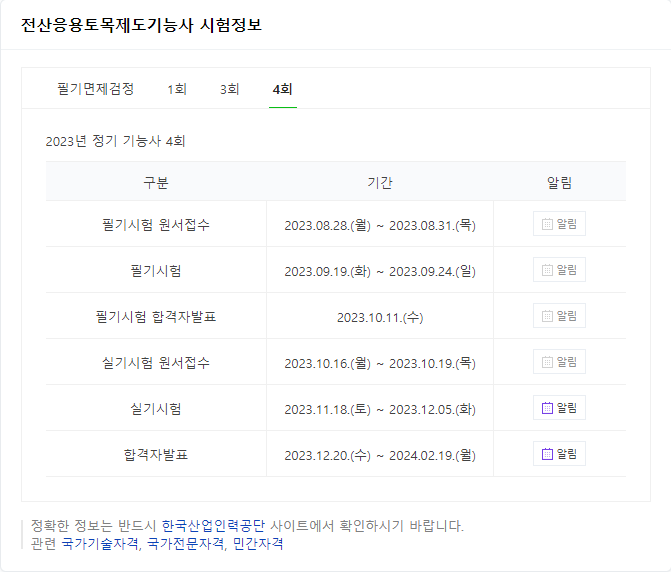Open the 국가전문자격 related link
Viewport: 671px width, 572px height.
(x=185, y=543)
